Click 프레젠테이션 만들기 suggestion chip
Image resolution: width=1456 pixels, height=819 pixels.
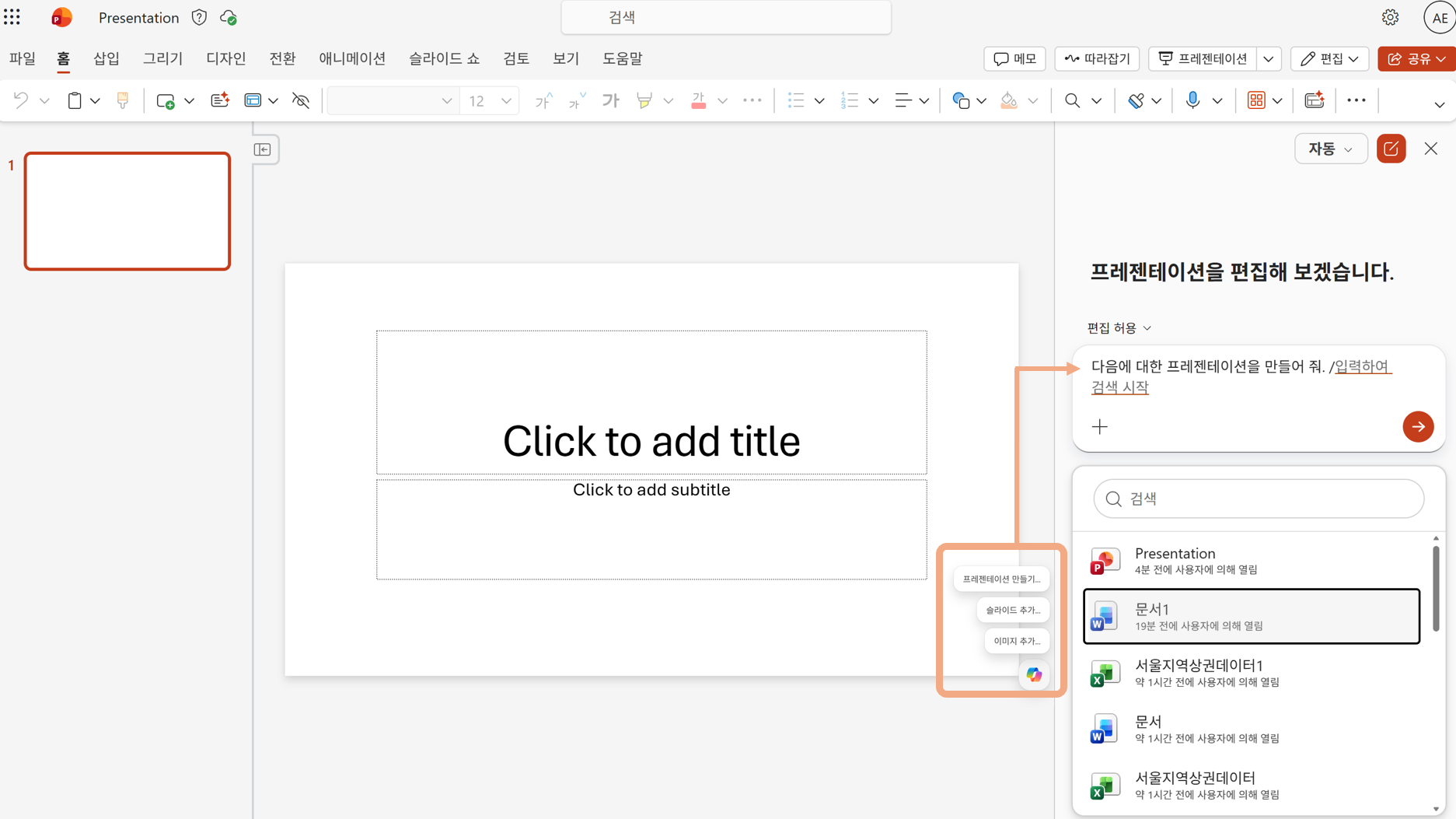(x=1001, y=579)
